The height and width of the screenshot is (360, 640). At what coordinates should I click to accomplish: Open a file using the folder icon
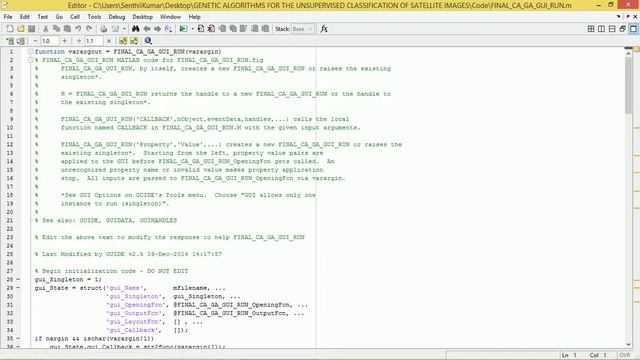[21, 29]
